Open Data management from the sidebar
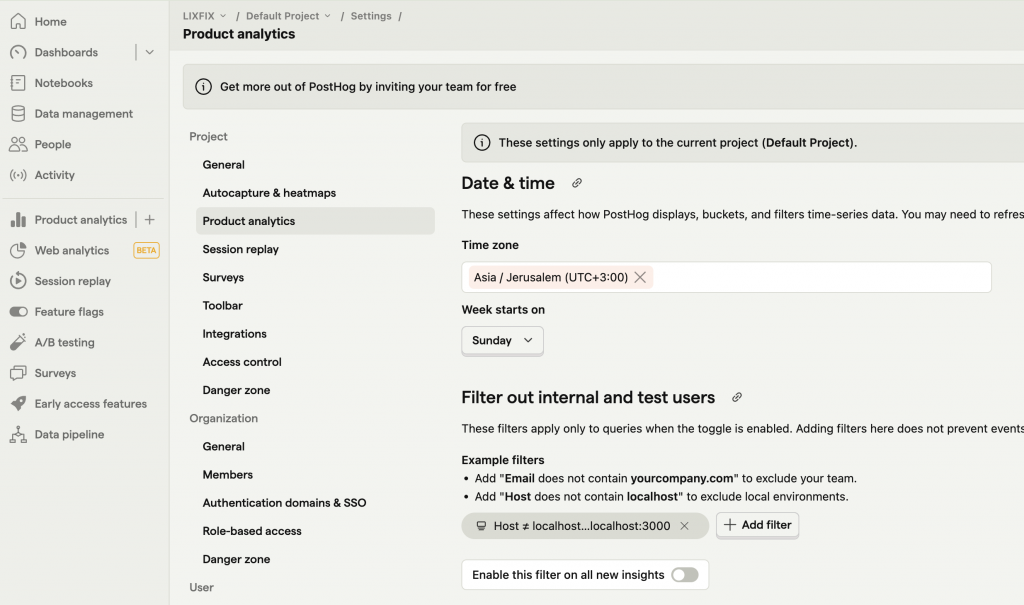The height and width of the screenshot is (605, 1024). [x=84, y=114]
